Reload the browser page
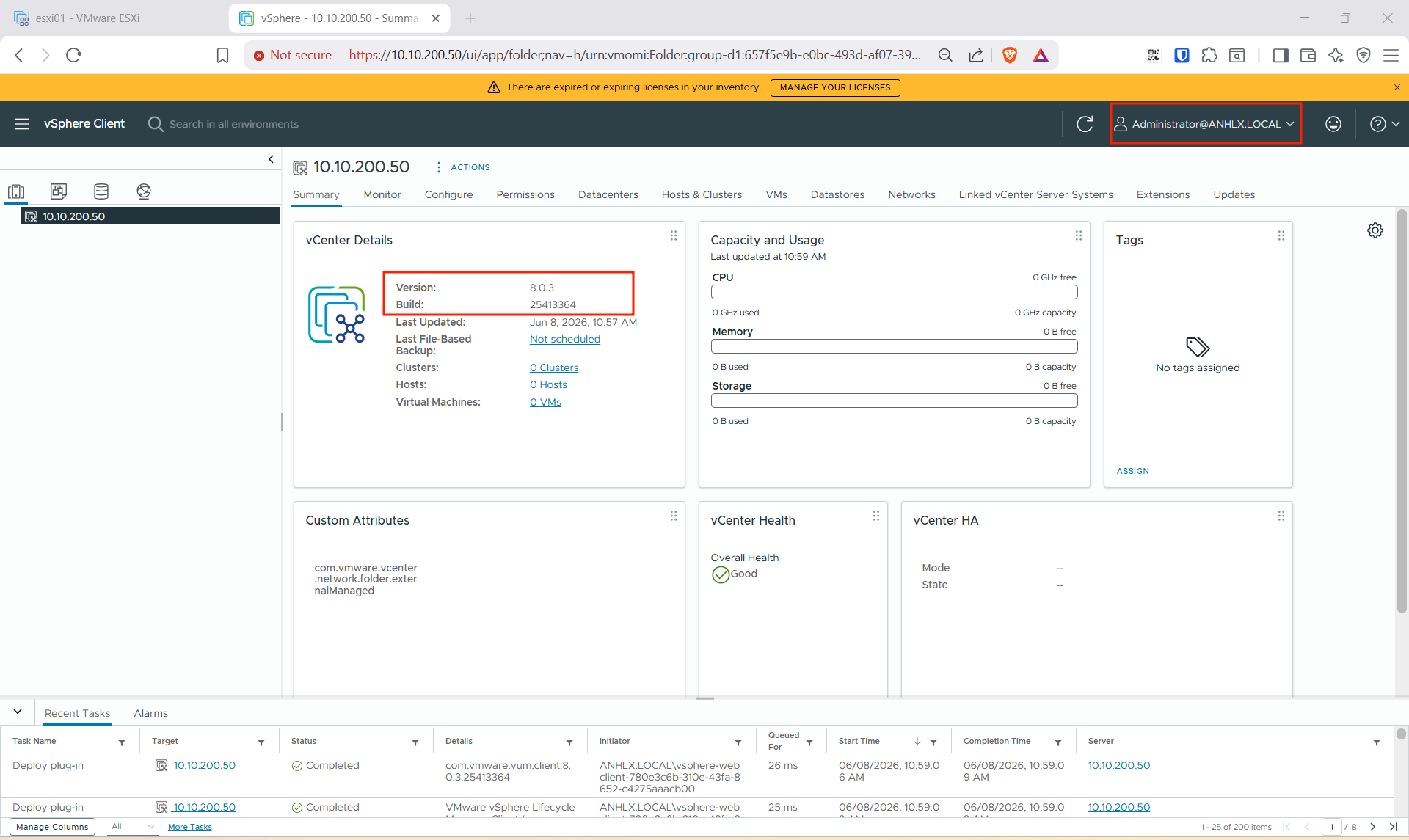Screen dimensions: 1409x840 (73, 55)
